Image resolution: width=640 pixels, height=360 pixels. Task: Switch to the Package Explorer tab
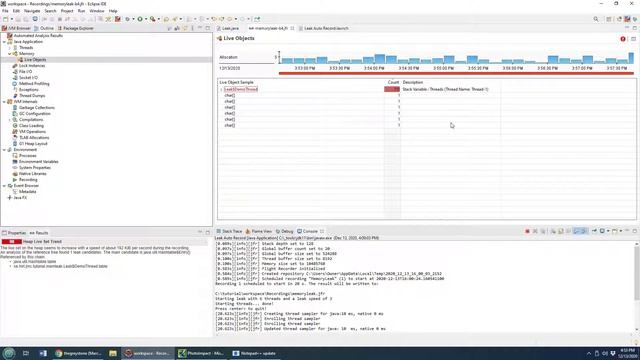pos(76,28)
